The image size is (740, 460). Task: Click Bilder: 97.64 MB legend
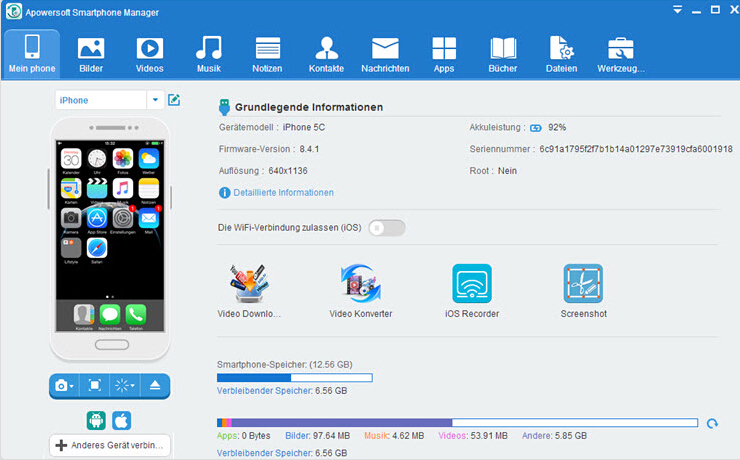318,435
